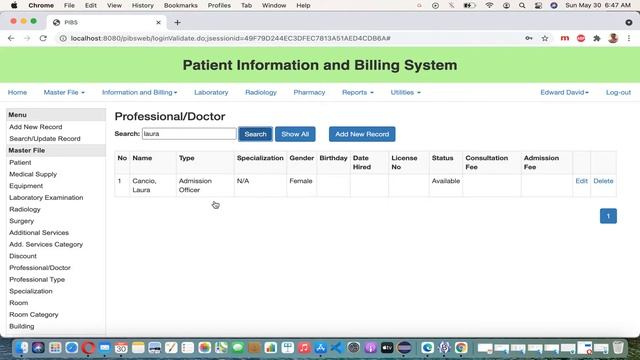Click the Search button

[255, 134]
